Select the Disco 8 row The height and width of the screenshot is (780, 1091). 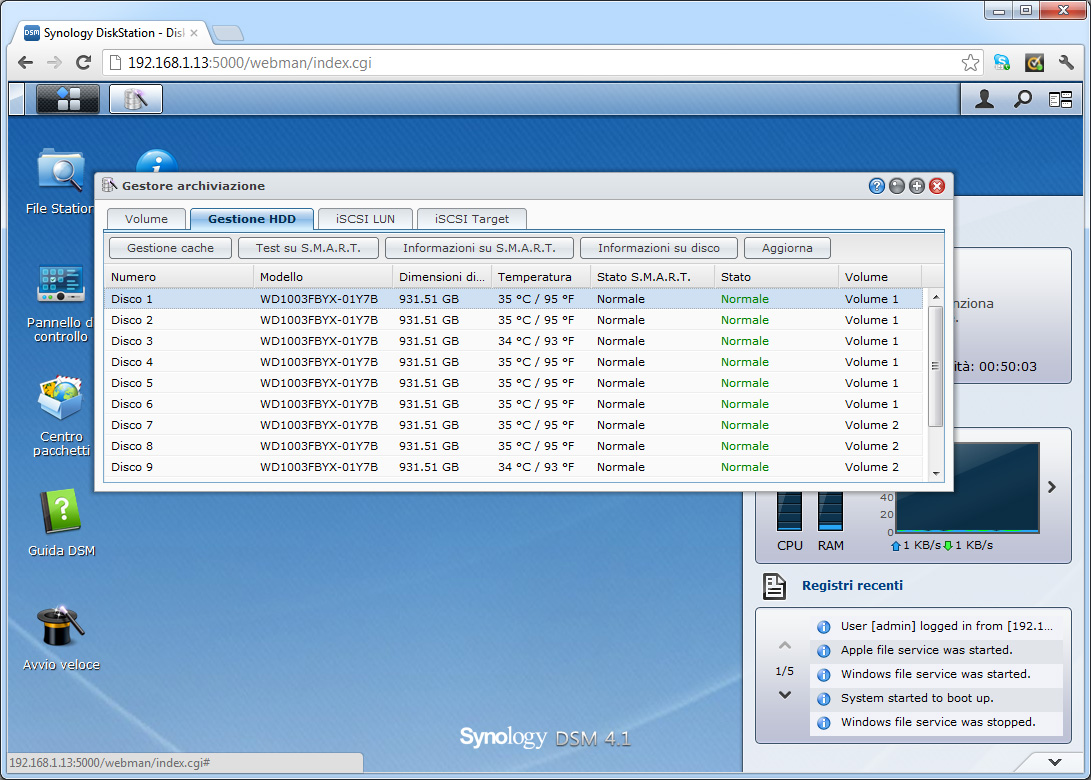pyautogui.click(x=513, y=445)
